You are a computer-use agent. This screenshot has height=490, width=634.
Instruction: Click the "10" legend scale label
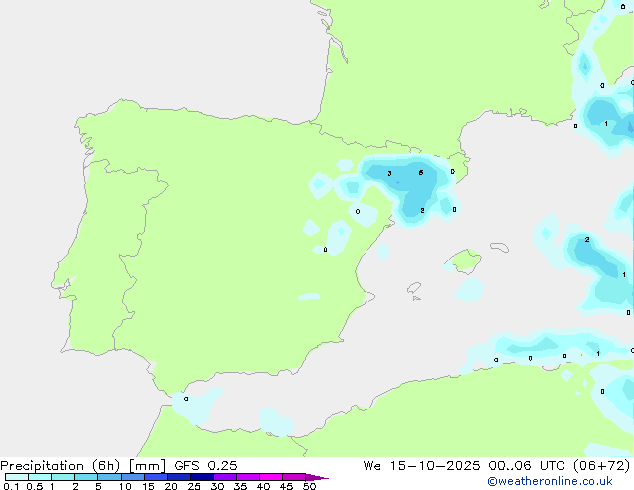[x=125, y=486]
